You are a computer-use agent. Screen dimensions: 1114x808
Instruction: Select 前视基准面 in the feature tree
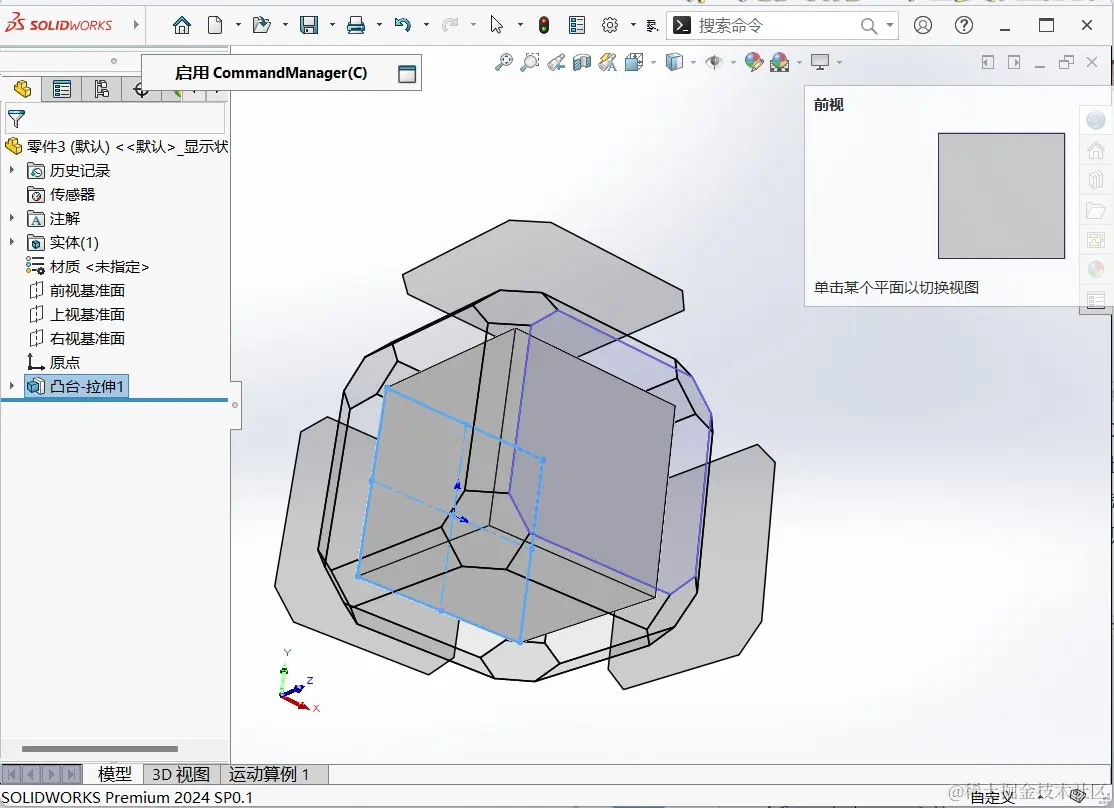77,290
